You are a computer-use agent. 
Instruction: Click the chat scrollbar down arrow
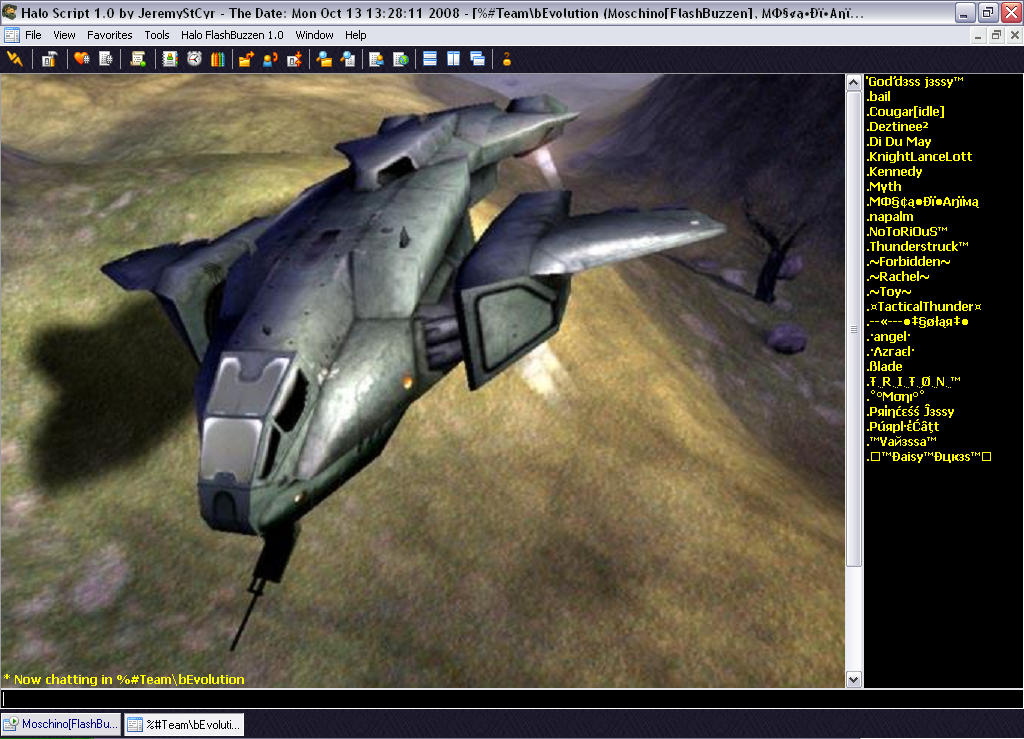(854, 680)
